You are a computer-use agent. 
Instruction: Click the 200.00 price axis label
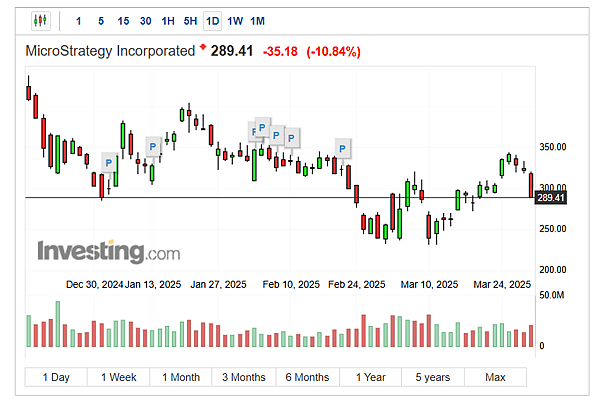click(x=553, y=270)
